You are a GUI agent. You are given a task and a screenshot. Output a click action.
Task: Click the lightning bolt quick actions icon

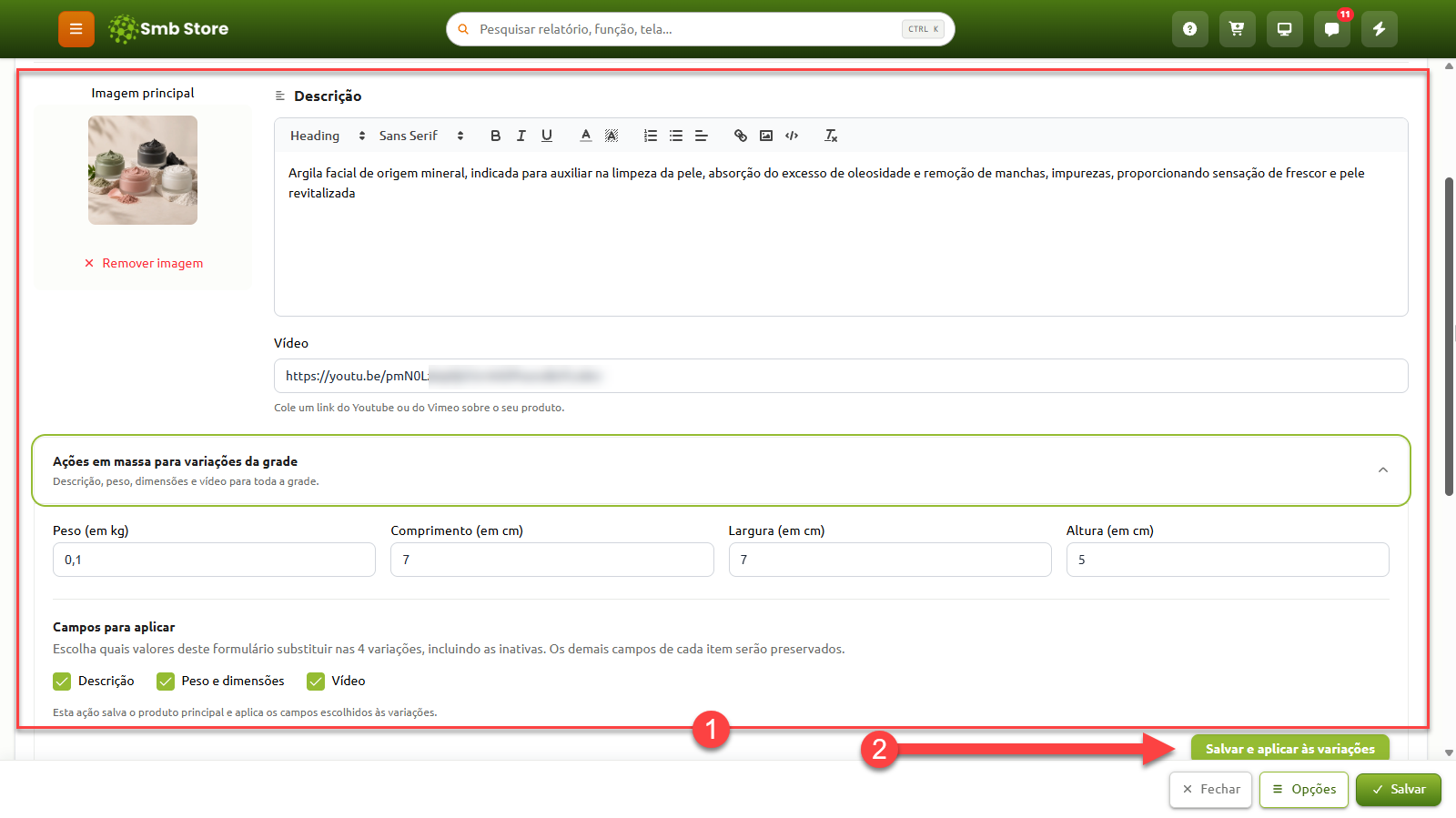pyautogui.click(x=1379, y=29)
